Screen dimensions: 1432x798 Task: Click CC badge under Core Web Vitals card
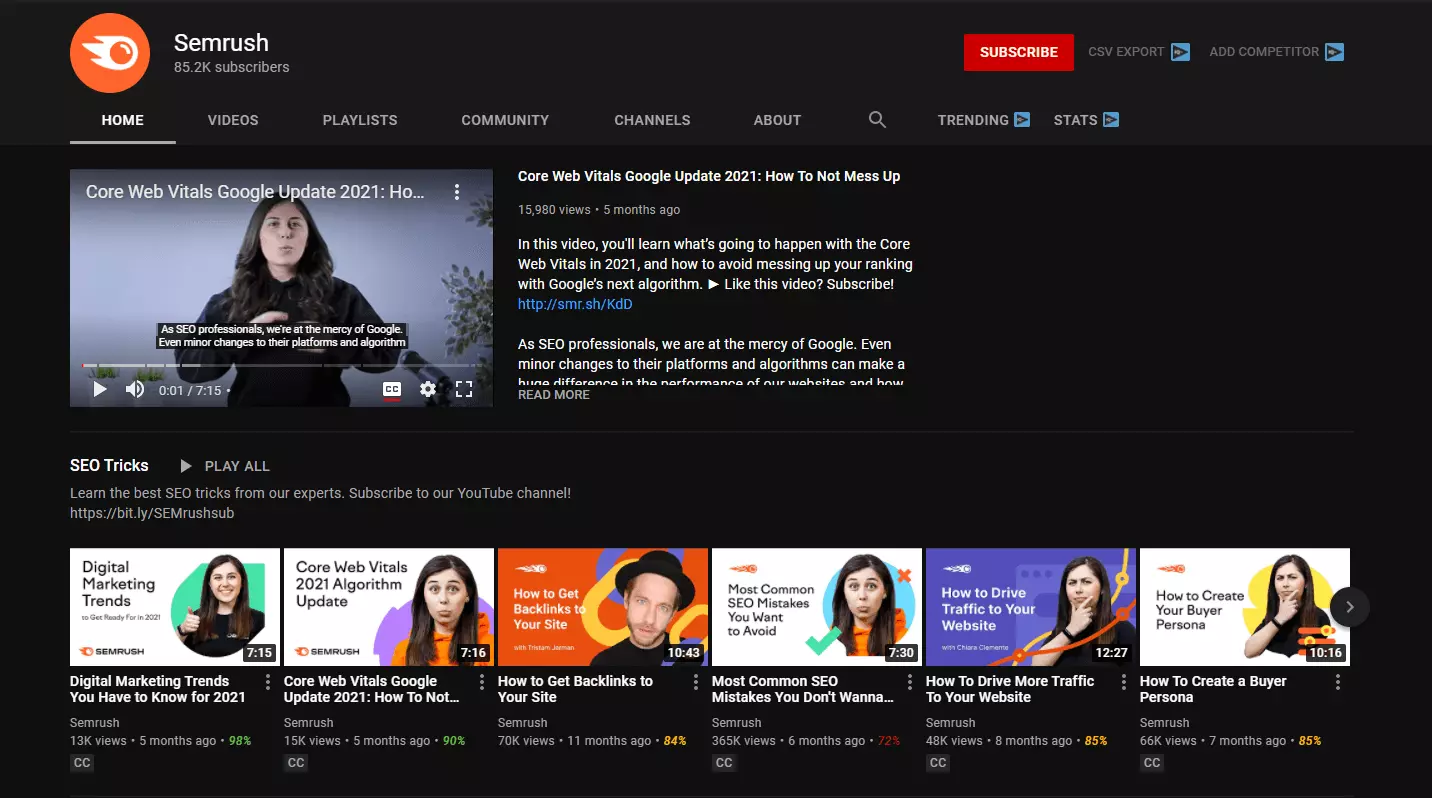tap(296, 763)
